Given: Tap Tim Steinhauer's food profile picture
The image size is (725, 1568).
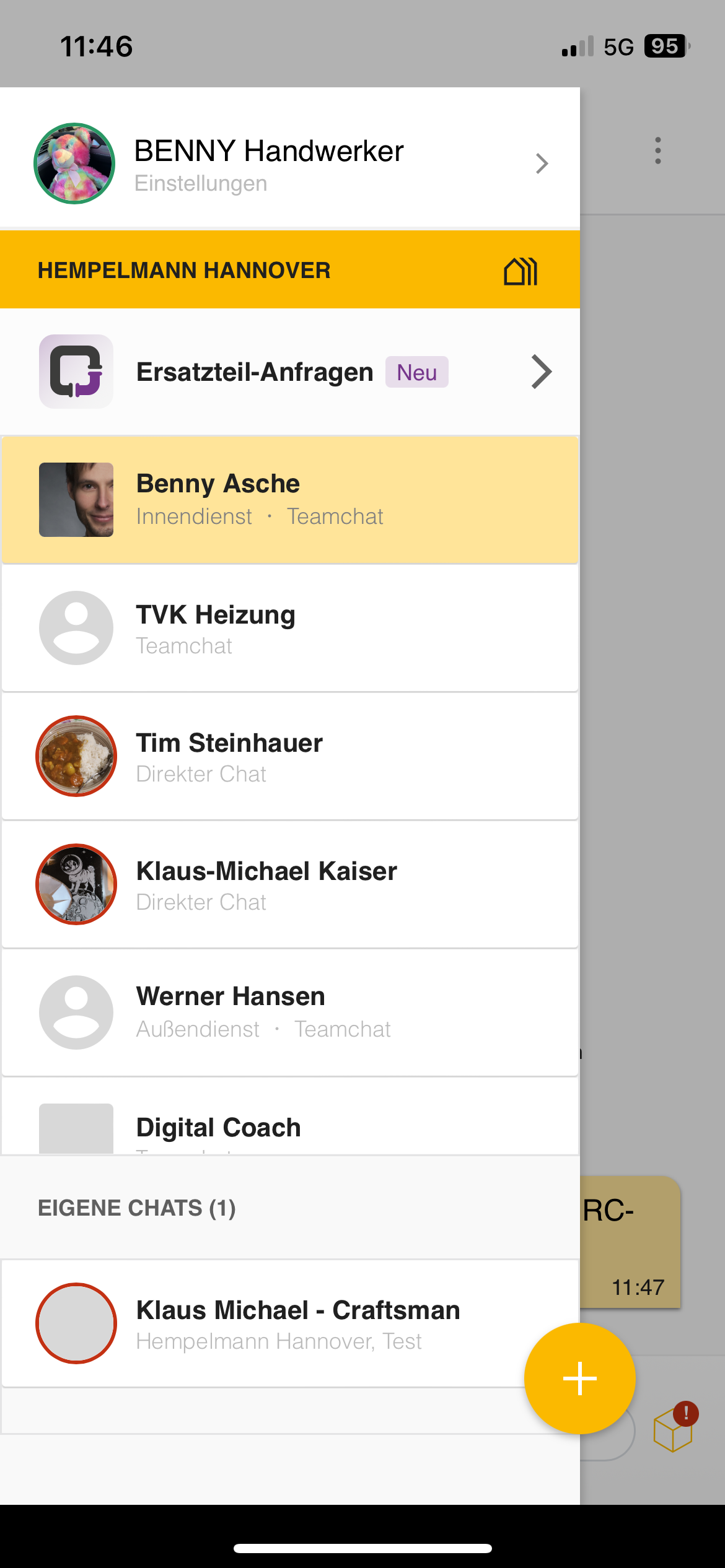Looking at the screenshot, I should pyautogui.click(x=76, y=756).
